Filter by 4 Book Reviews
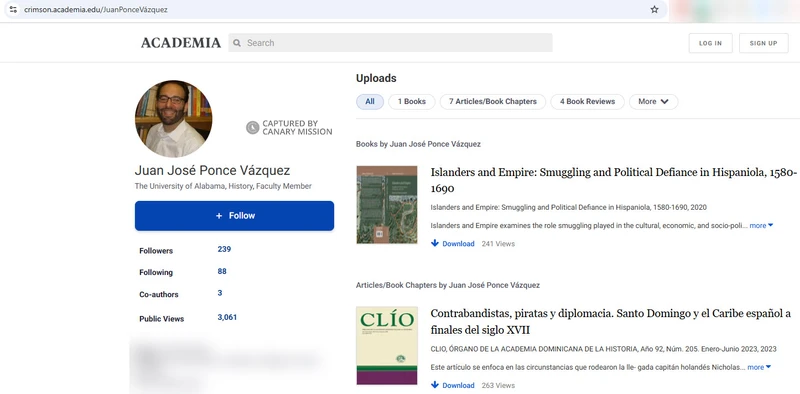Image resolution: width=800 pixels, height=394 pixels. [x=587, y=102]
